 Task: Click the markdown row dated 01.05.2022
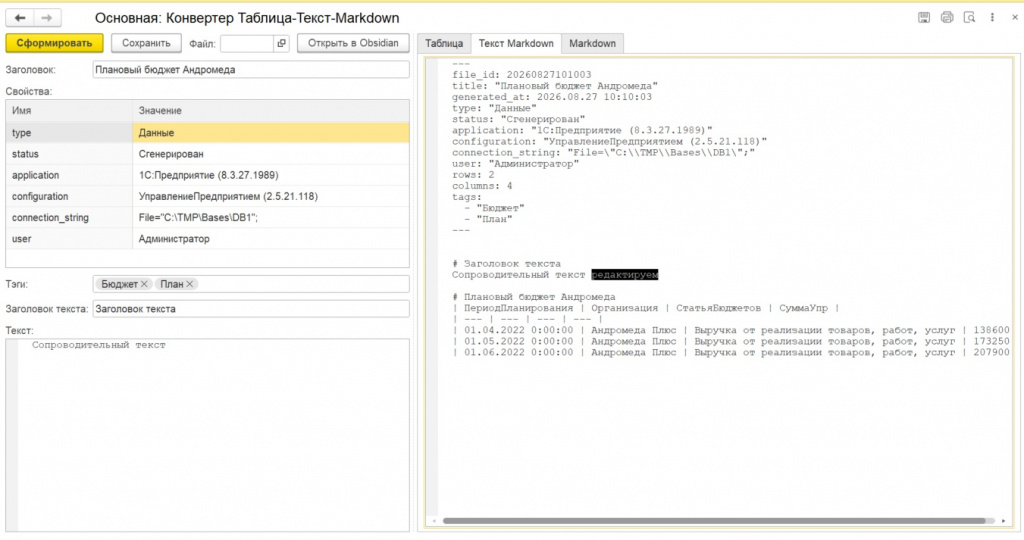click(731, 341)
